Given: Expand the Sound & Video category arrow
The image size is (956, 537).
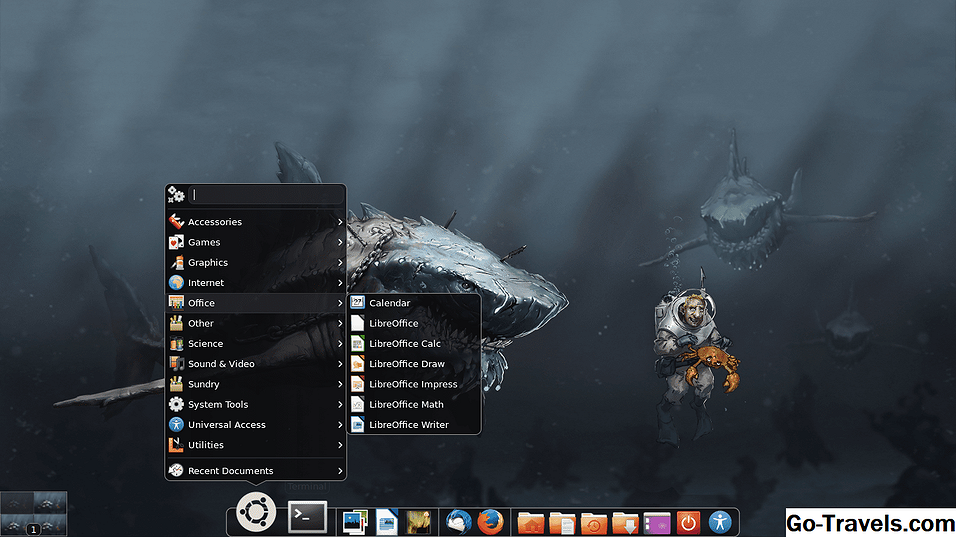Looking at the screenshot, I should 340,364.
